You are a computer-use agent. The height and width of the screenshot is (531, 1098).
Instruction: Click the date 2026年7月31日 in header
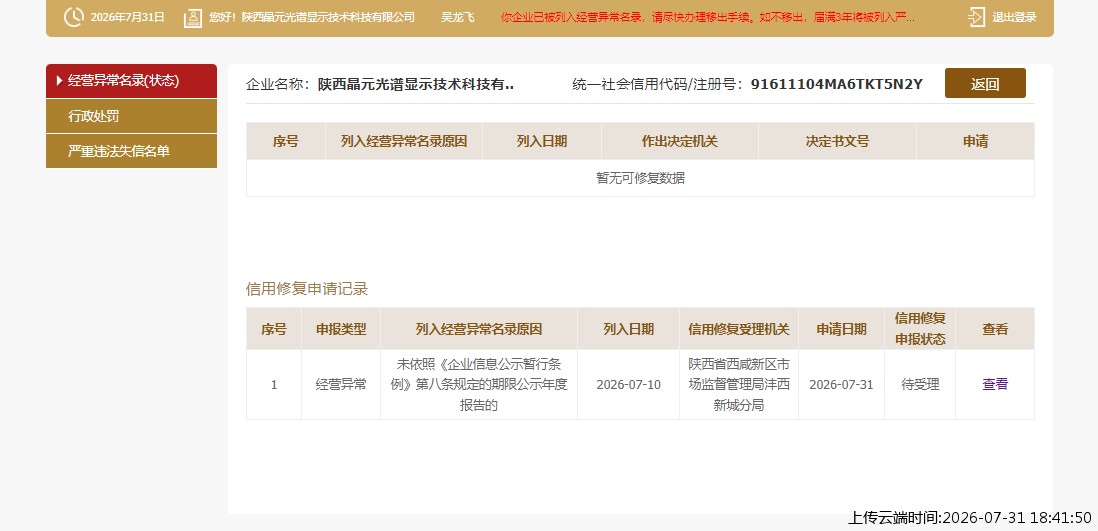[127, 17]
